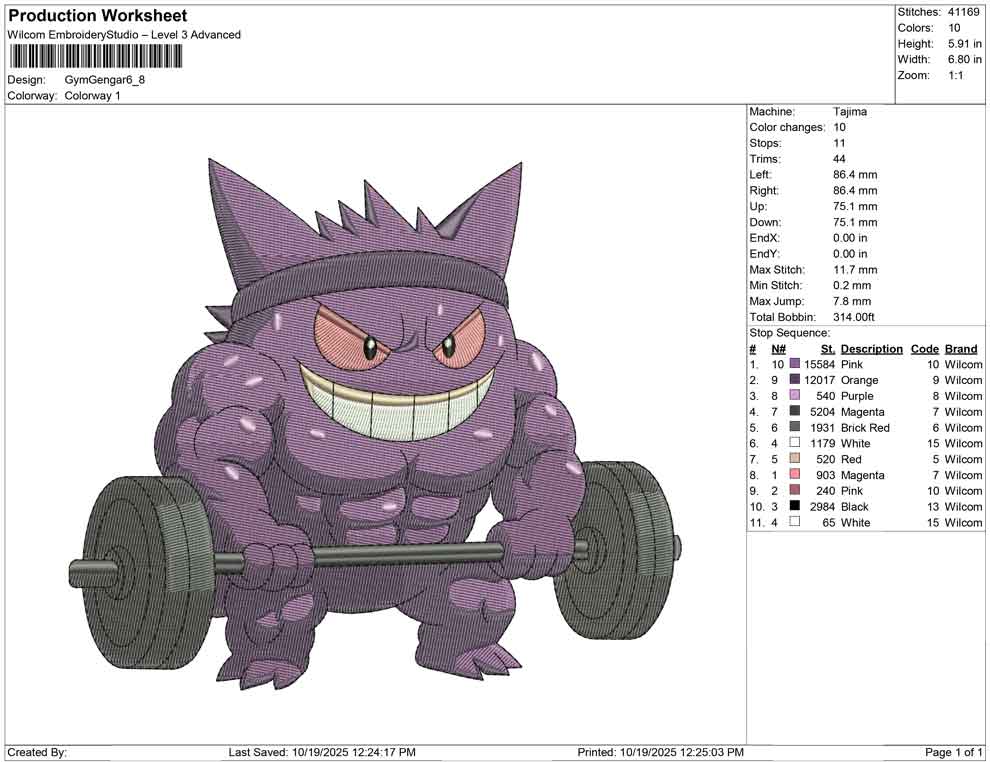
Task: Click the light purple swatch of the 540 Purple row
Action: (795, 396)
